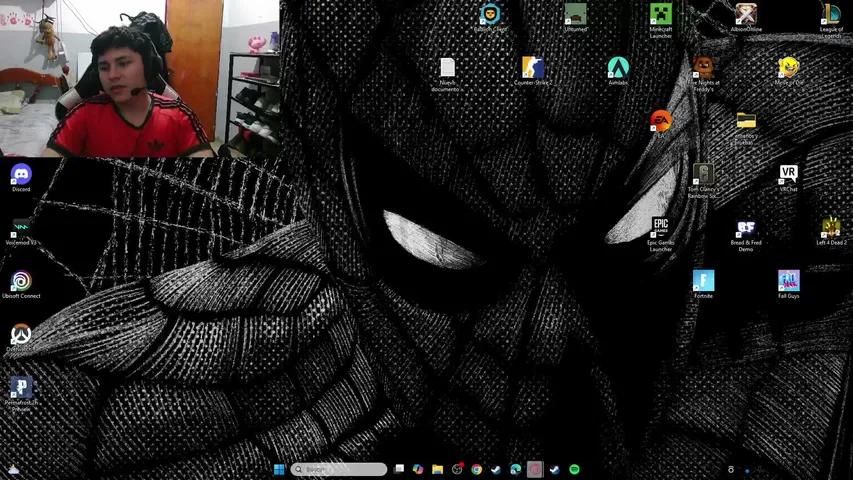This screenshot has height=480, width=853.
Task: Select the AlbionOnline shortcut
Action: point(746,14)
